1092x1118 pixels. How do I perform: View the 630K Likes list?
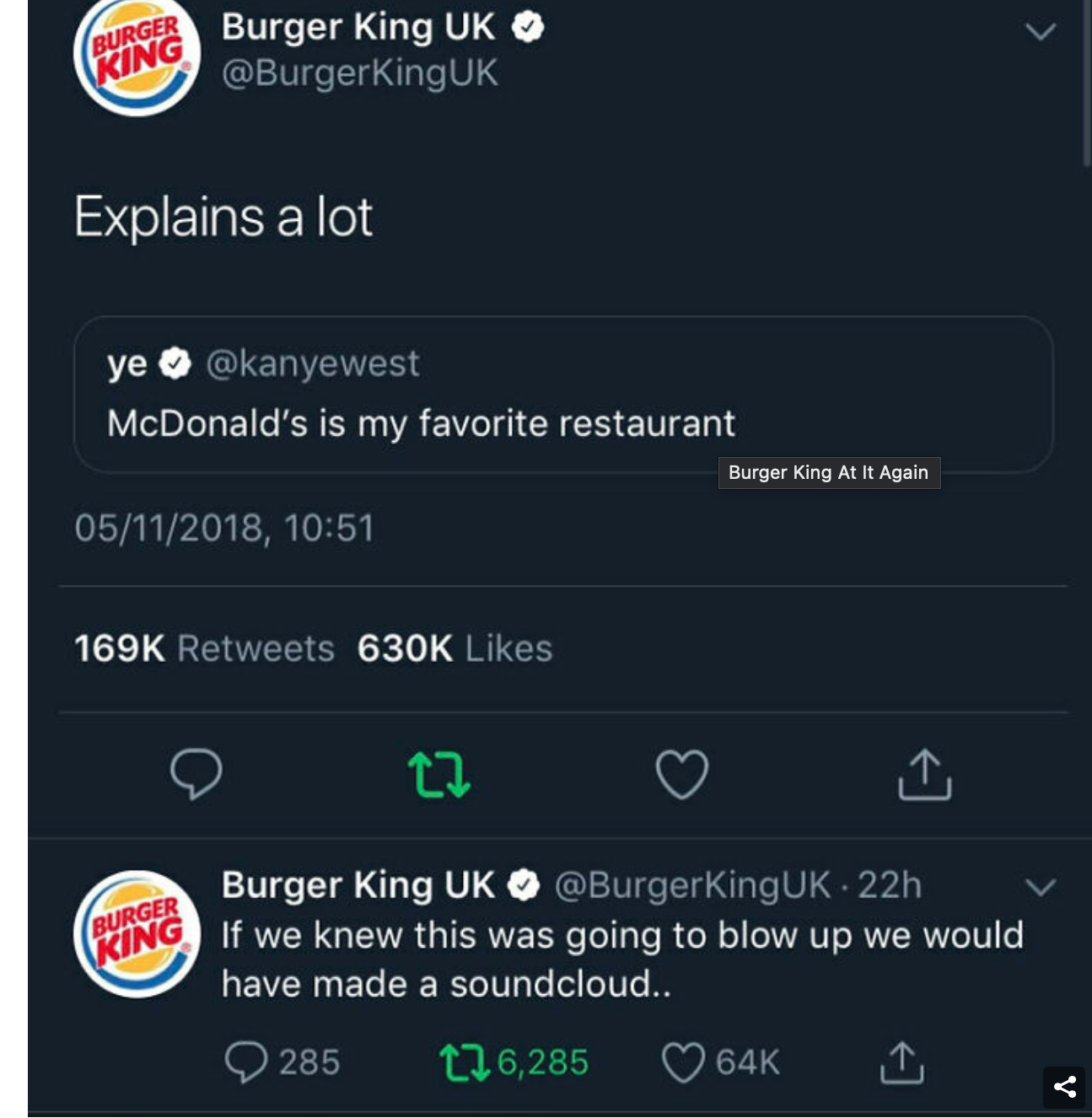coord(455,648)
